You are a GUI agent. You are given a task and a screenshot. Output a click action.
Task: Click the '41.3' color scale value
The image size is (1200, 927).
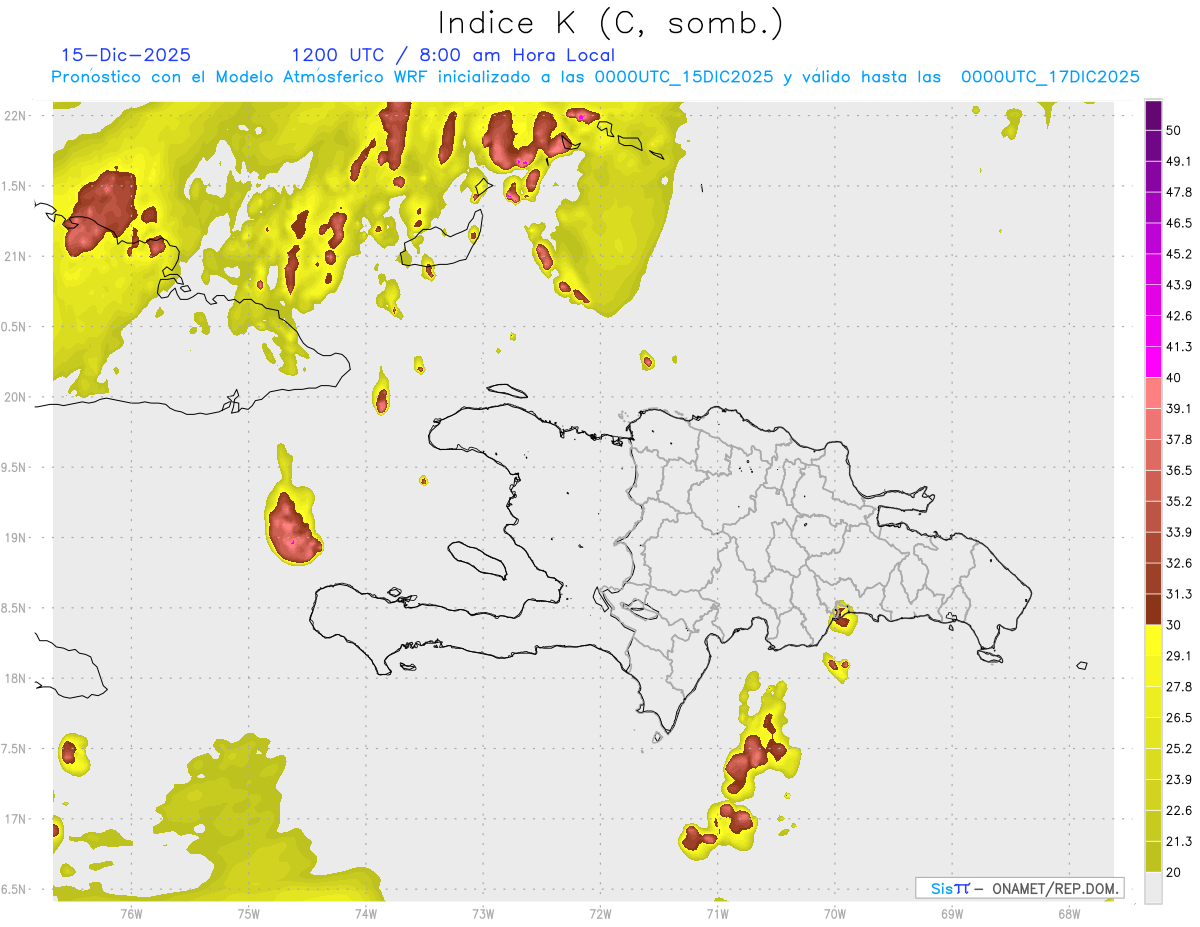tap(1179, 347)
